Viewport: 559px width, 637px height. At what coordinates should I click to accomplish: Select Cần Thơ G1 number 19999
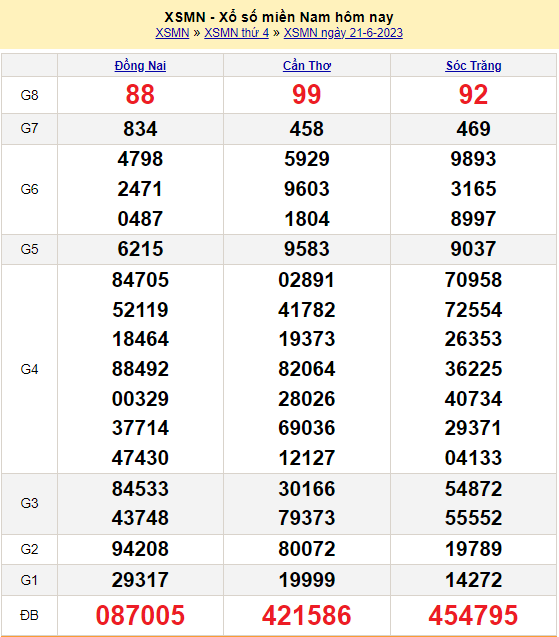click(307, 580)
